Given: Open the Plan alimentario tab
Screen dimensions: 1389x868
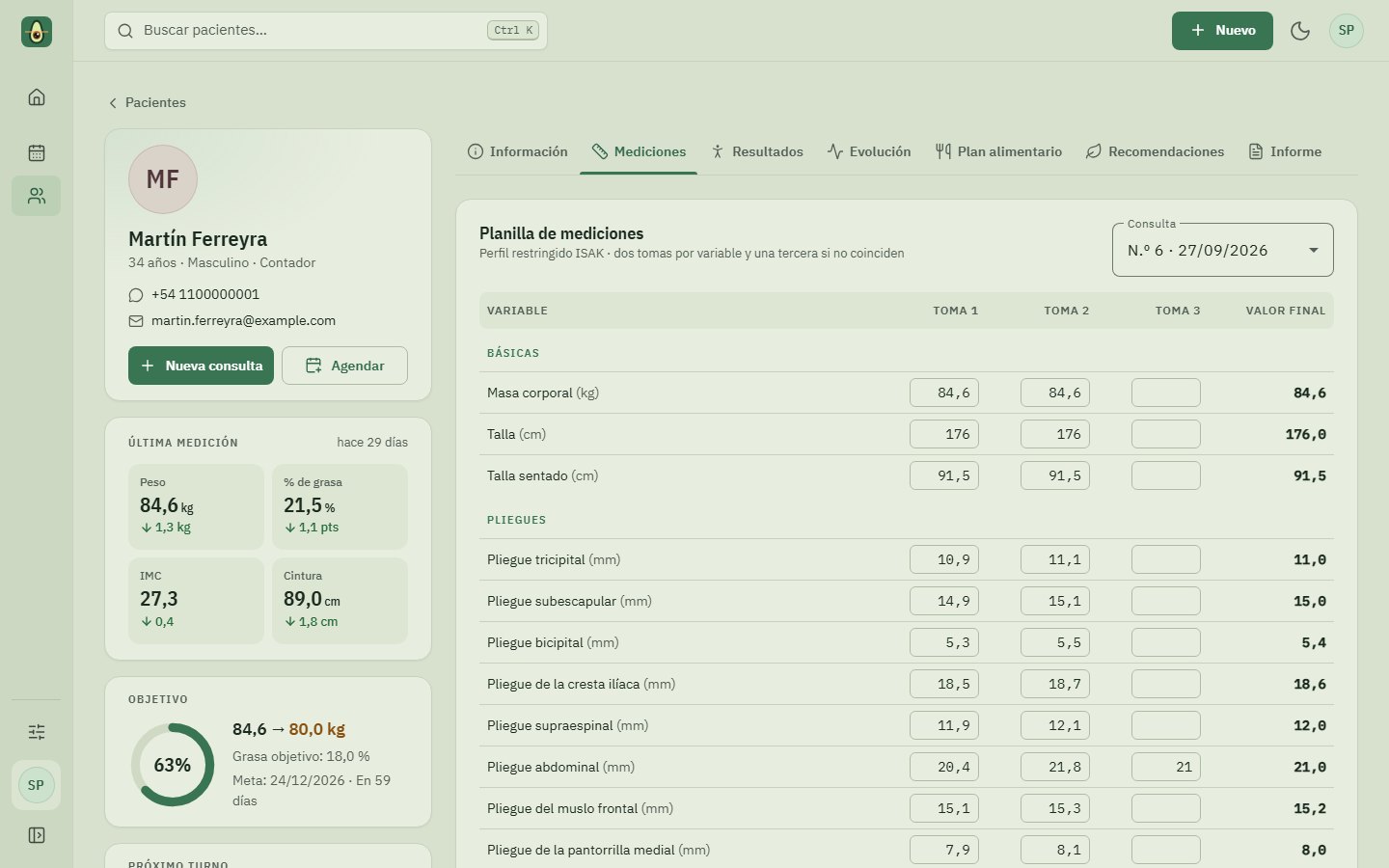Looking at the screenshot, I should (x=998, y=151).
